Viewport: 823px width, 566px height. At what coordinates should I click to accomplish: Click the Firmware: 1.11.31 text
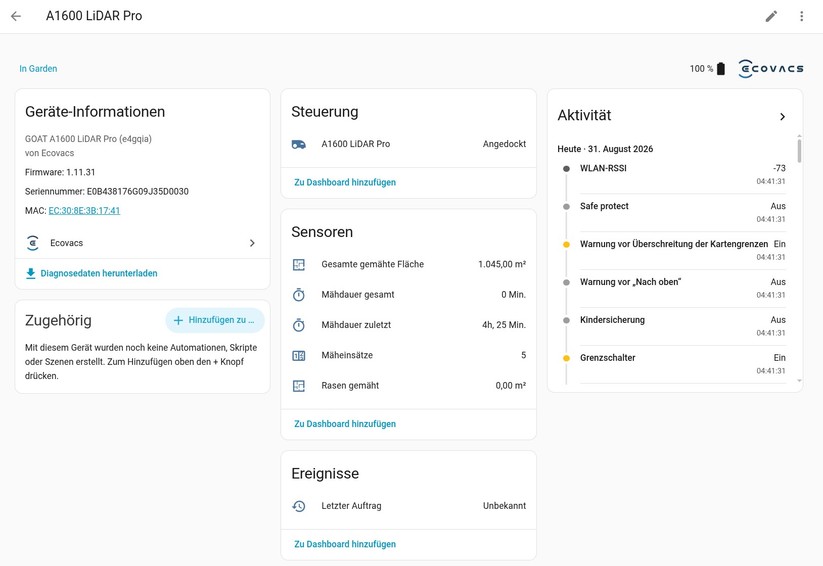60,172
